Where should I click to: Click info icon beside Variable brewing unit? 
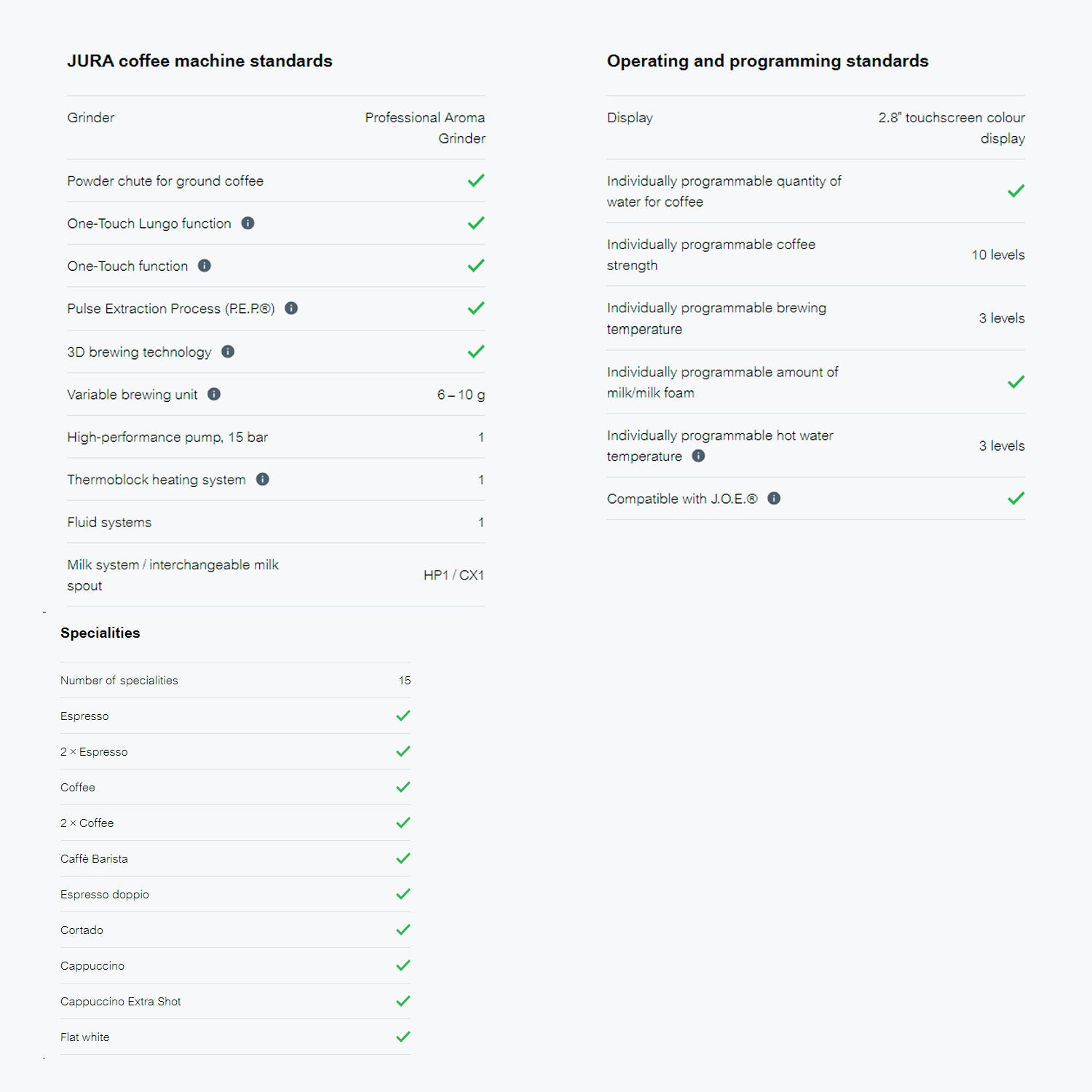pyautogui.click(x=214, y=395)
